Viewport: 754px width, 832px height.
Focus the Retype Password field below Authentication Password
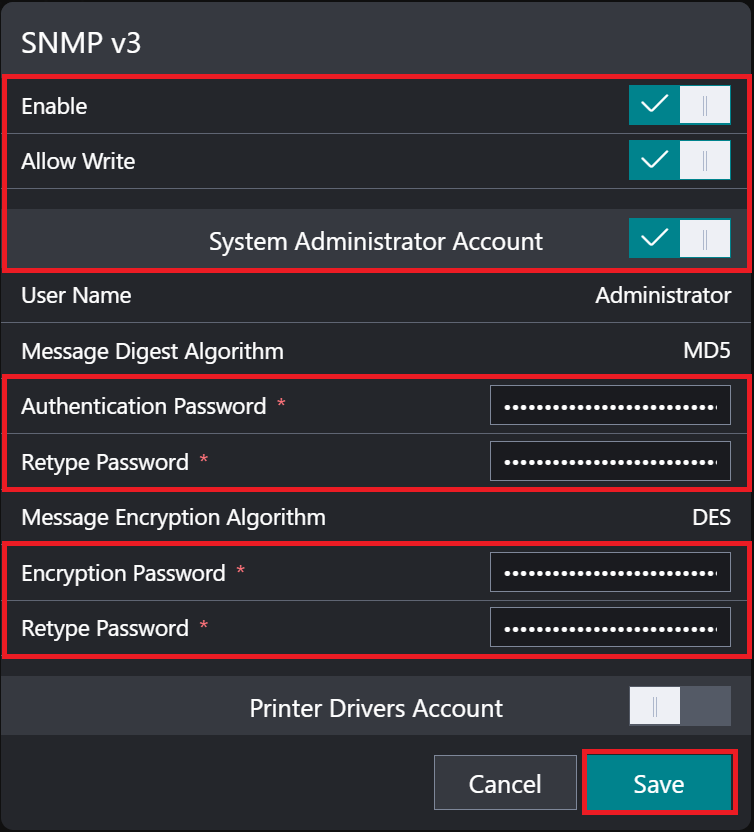tap(610, 462)
